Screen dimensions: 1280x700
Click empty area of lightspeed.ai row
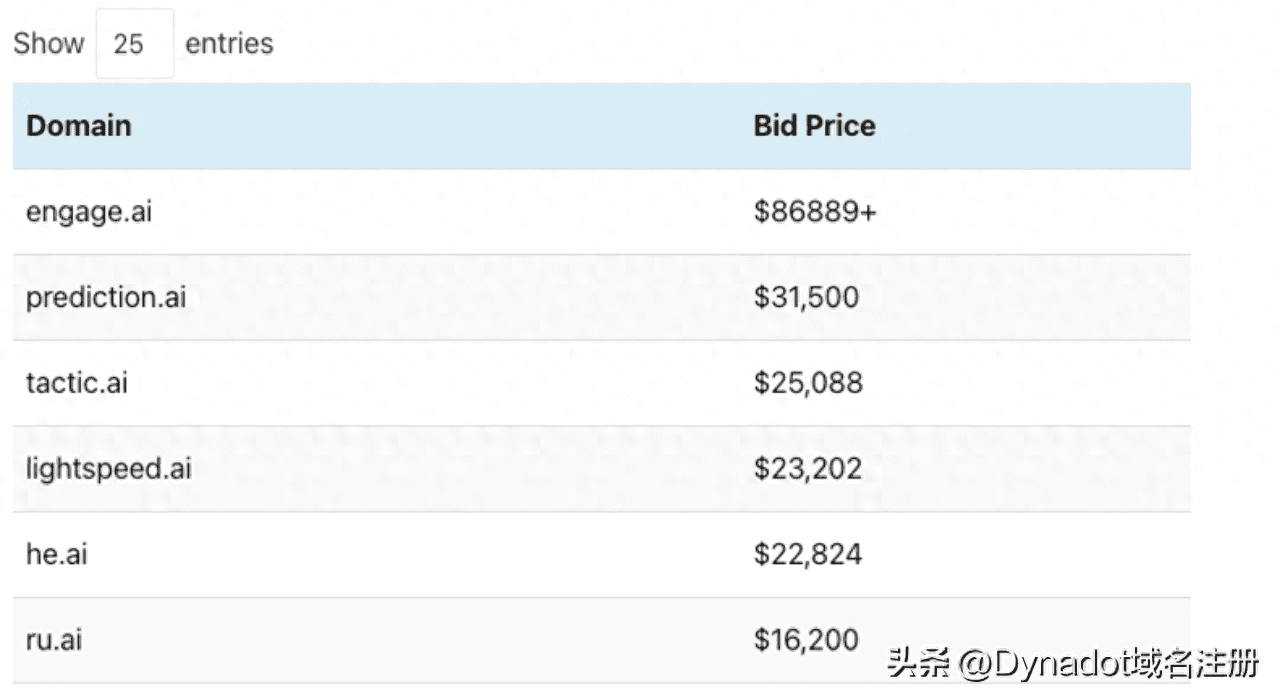[450, 469]
